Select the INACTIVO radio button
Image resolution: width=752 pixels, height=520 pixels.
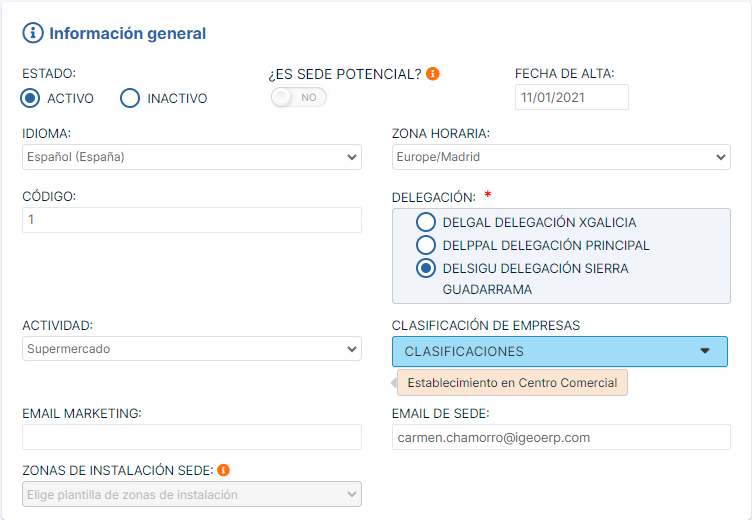(x=130, y=98)
